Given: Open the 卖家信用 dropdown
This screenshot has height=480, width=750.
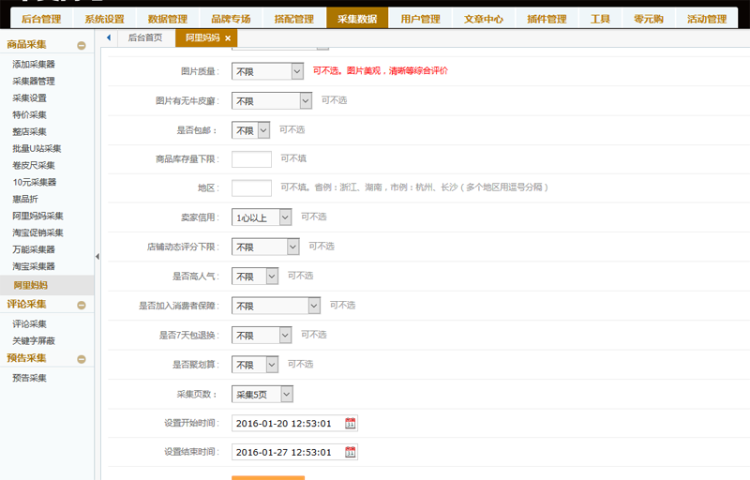Looking at the screenshot, I should tap(261, 218).
